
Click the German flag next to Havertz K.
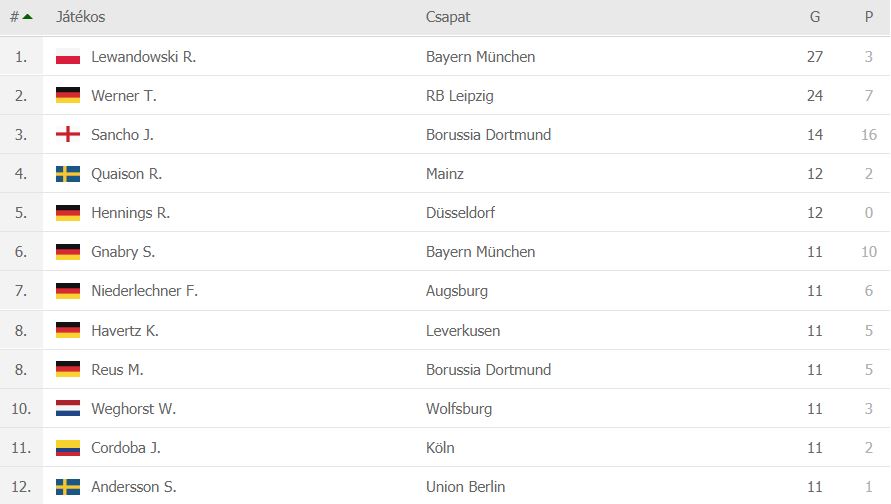tap(68, 330)
